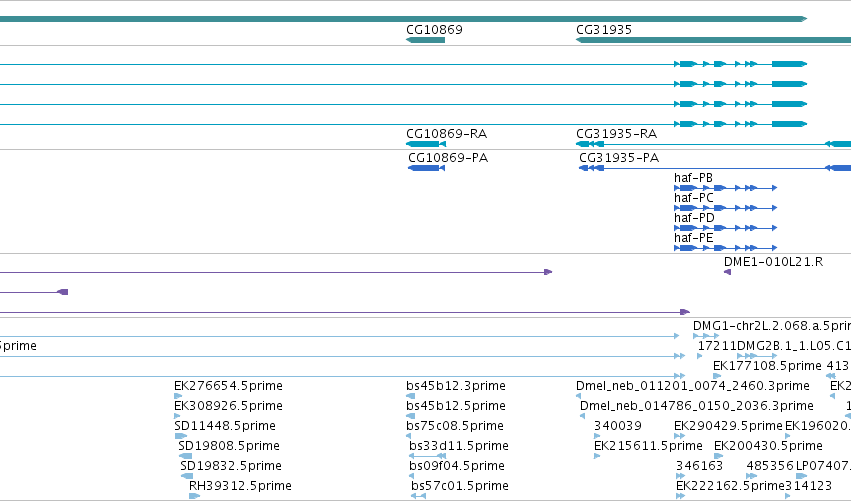Image resolution: width=851 pixels, height=501 pixels.
Task: Click the haf-PC feature label
Action: pos(694,198)
